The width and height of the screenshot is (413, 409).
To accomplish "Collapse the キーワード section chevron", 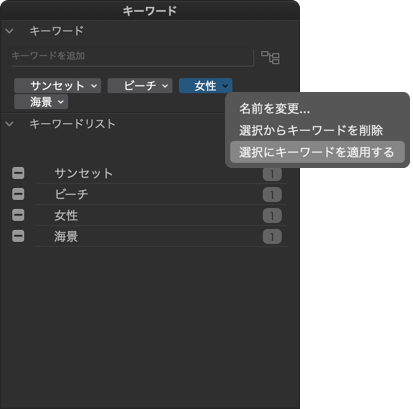I will coord(9,31).
